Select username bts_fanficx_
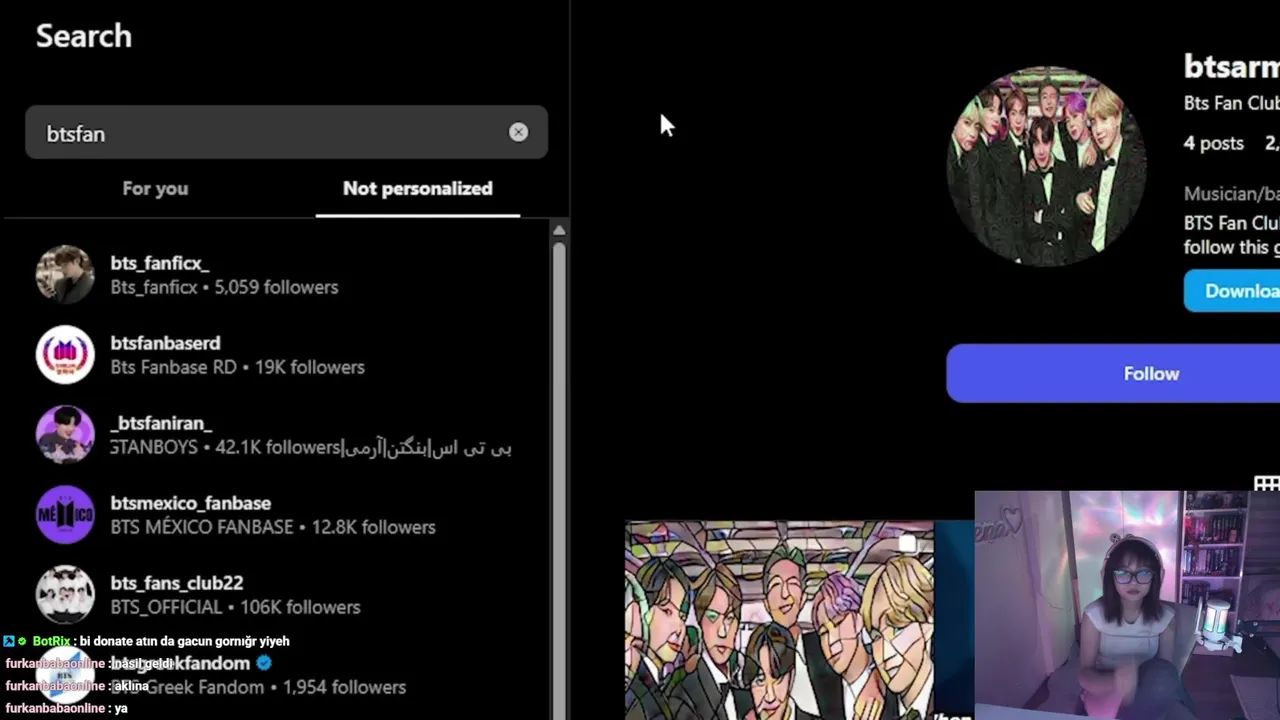The height and width of the screenshot is (720, 1280). tap(160, 263)
